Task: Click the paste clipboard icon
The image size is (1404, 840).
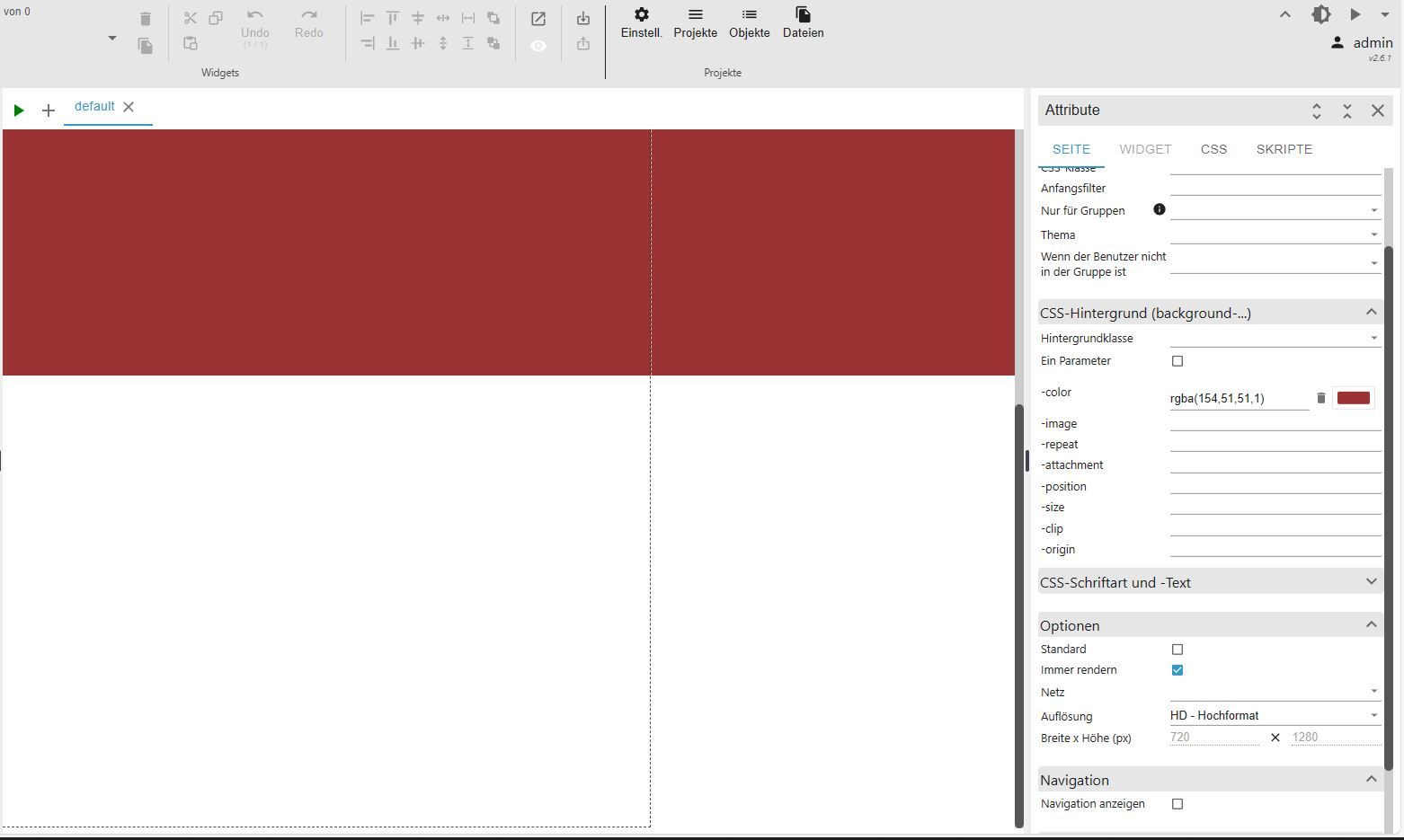Action: click(x=191, y=43)
